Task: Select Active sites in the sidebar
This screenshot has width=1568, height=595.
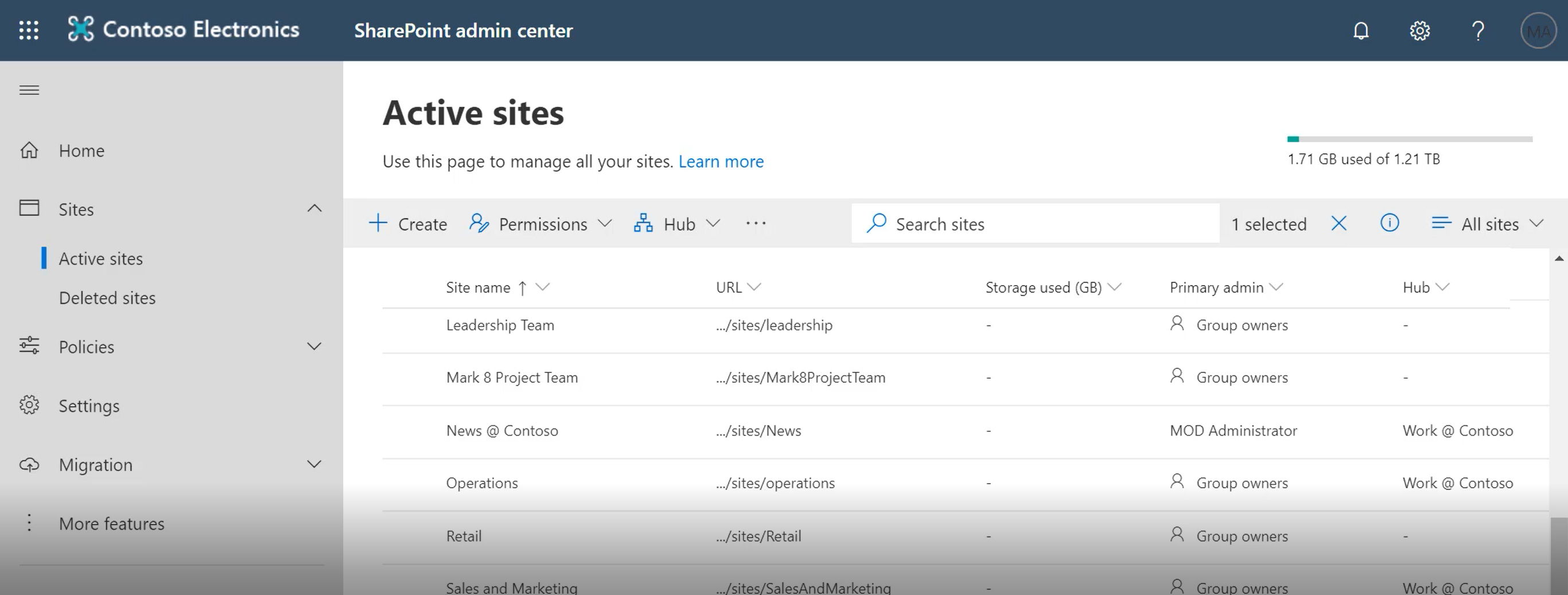Action: (x=101, y=259)
